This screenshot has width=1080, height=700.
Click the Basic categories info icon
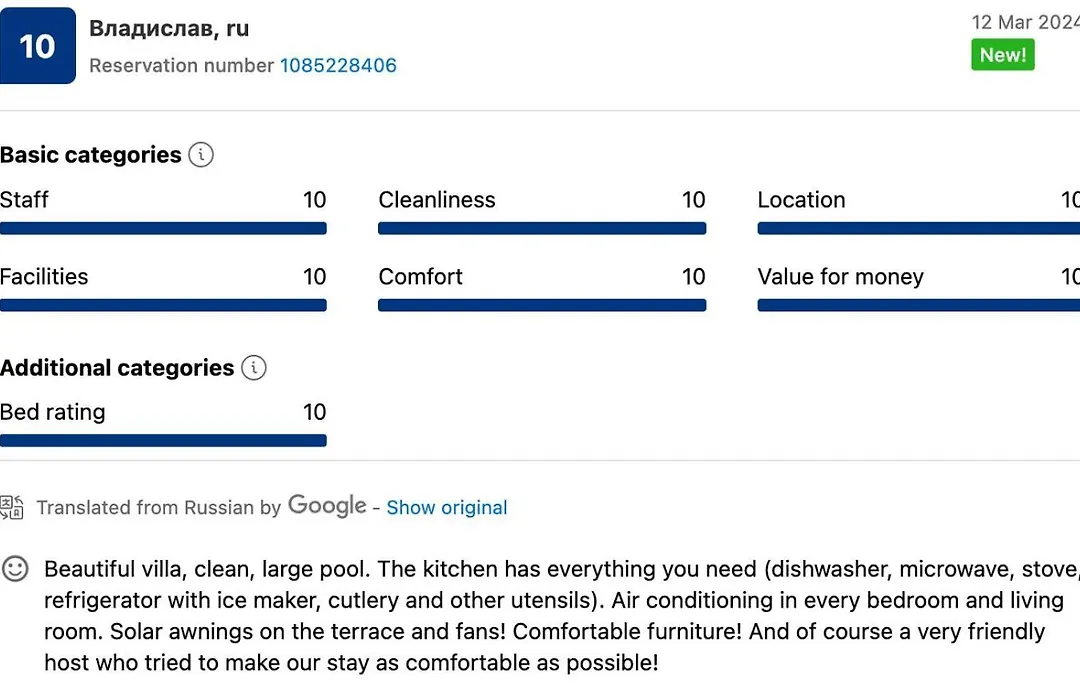point(201,154)
